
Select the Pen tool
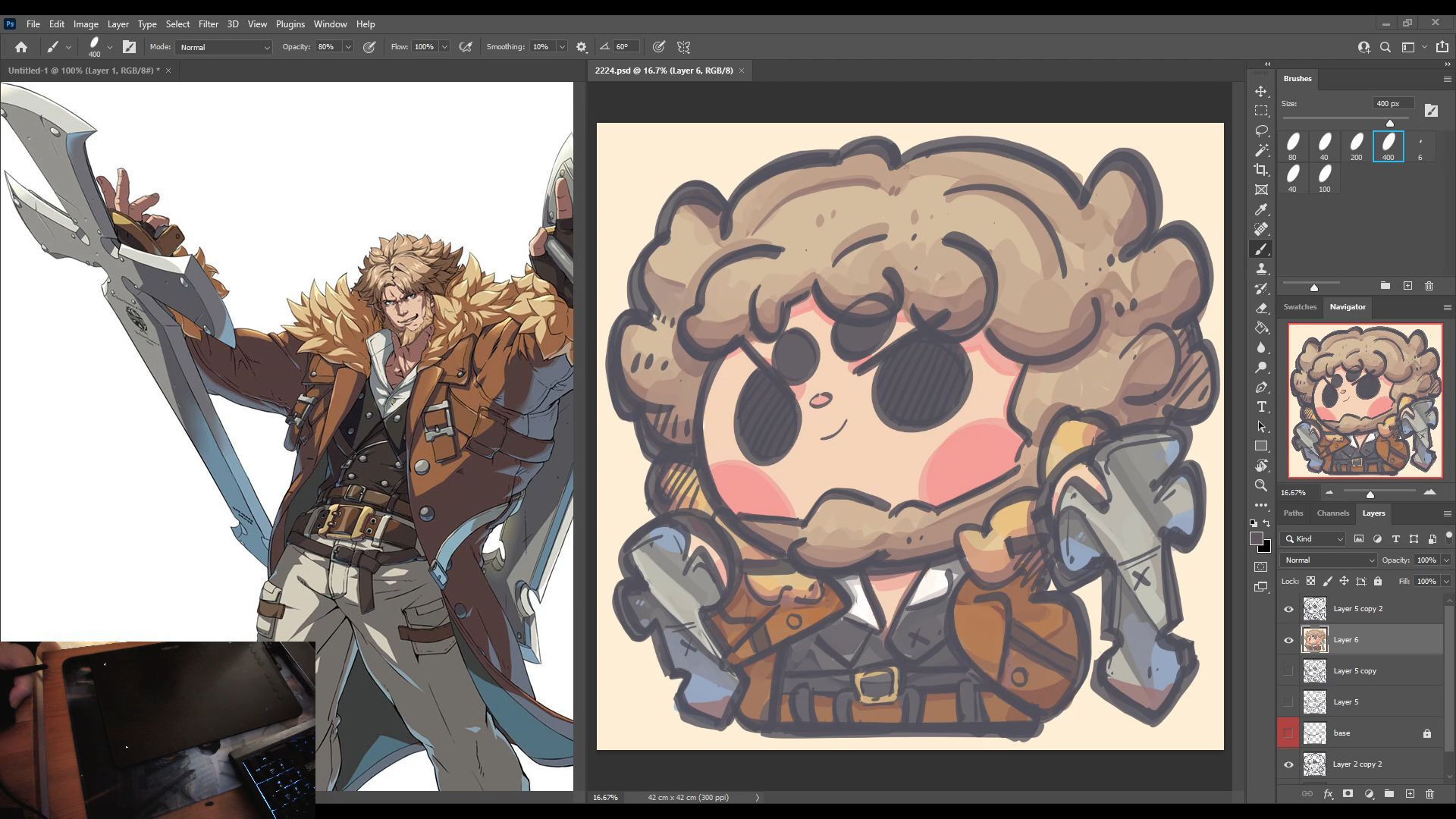(x=1261, y=387)
